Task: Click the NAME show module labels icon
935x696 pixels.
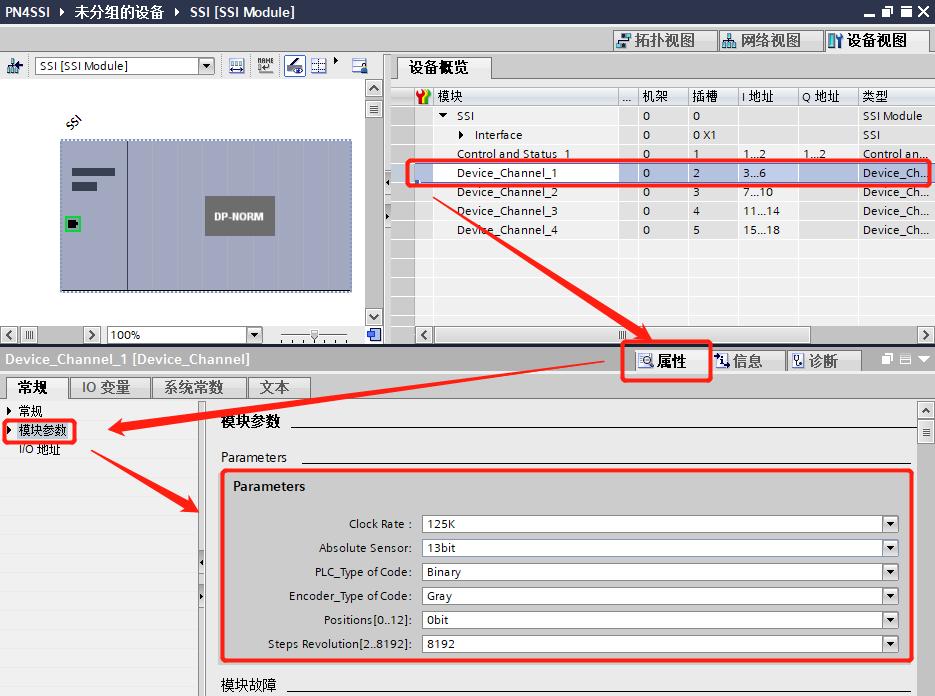Action: tap(265, 66)
